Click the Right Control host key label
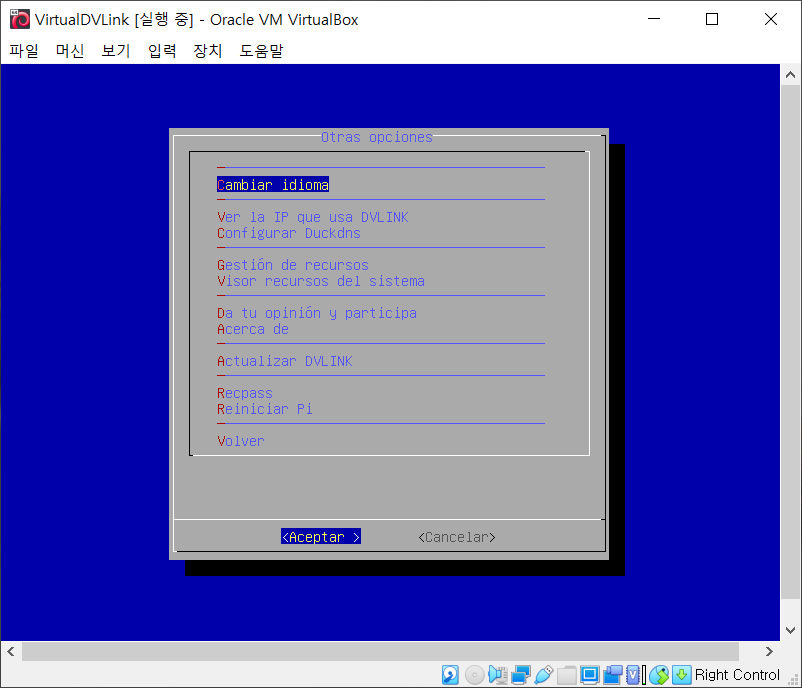802x688 pixels. tap(737, 675)
